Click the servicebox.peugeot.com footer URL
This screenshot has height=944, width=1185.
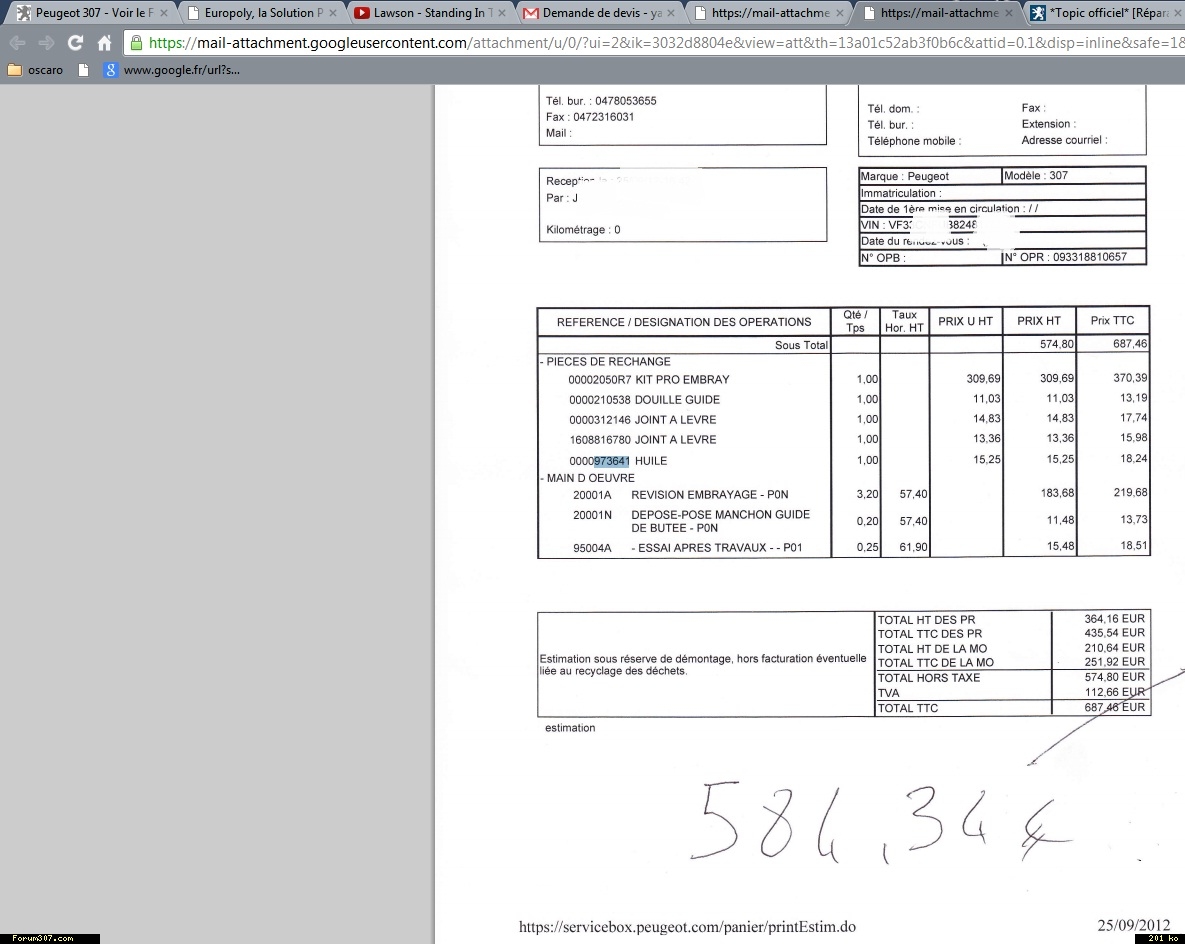pyautogui.click(x=687, y=927)
